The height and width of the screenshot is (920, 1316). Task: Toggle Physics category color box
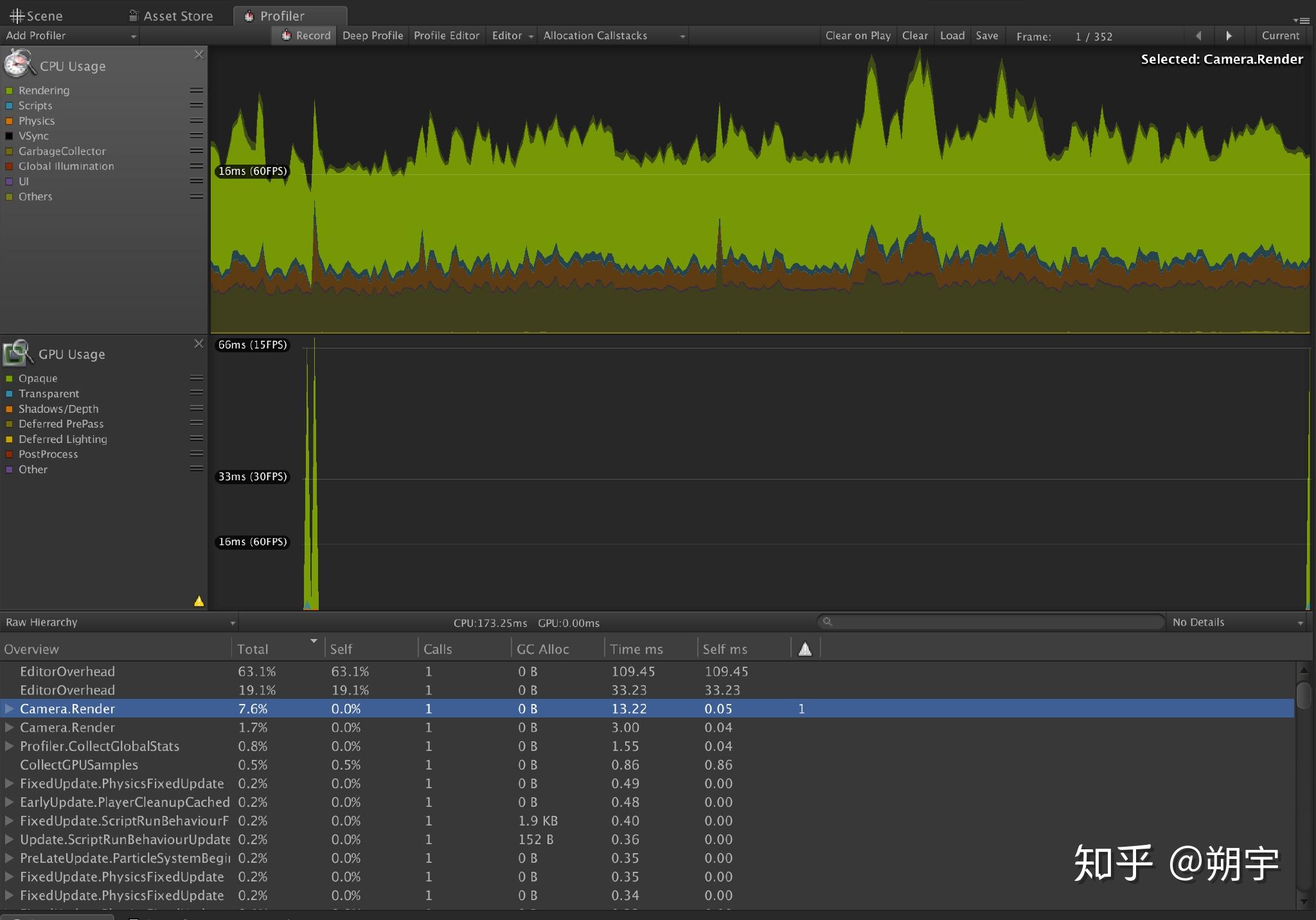(x=9, y=121)
